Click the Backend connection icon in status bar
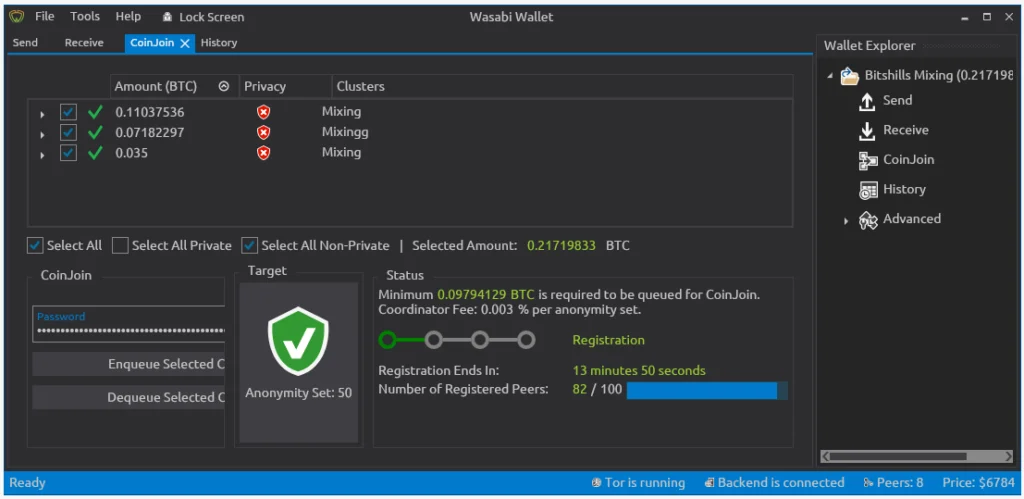 [x=709, y=483]
